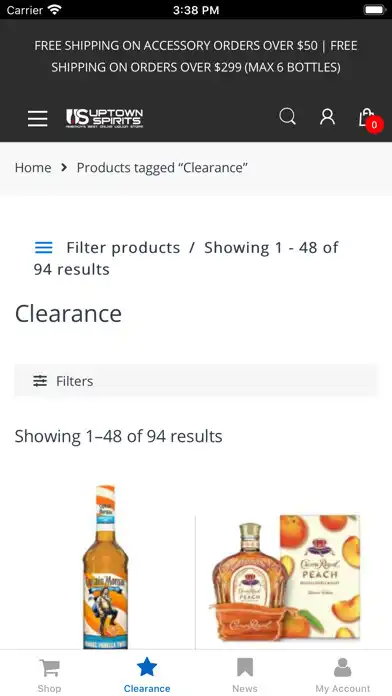Click the sliders icon beside Filters
The height and width of the screenshot is (696, 392).
[x=40, y=381]
